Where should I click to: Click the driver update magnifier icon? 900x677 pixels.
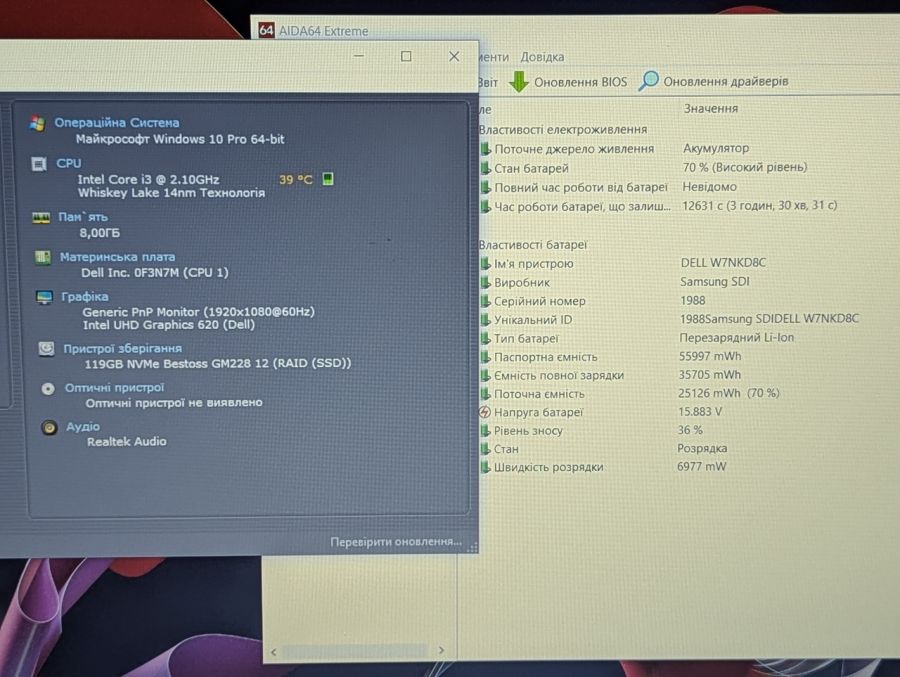[648, 80]
